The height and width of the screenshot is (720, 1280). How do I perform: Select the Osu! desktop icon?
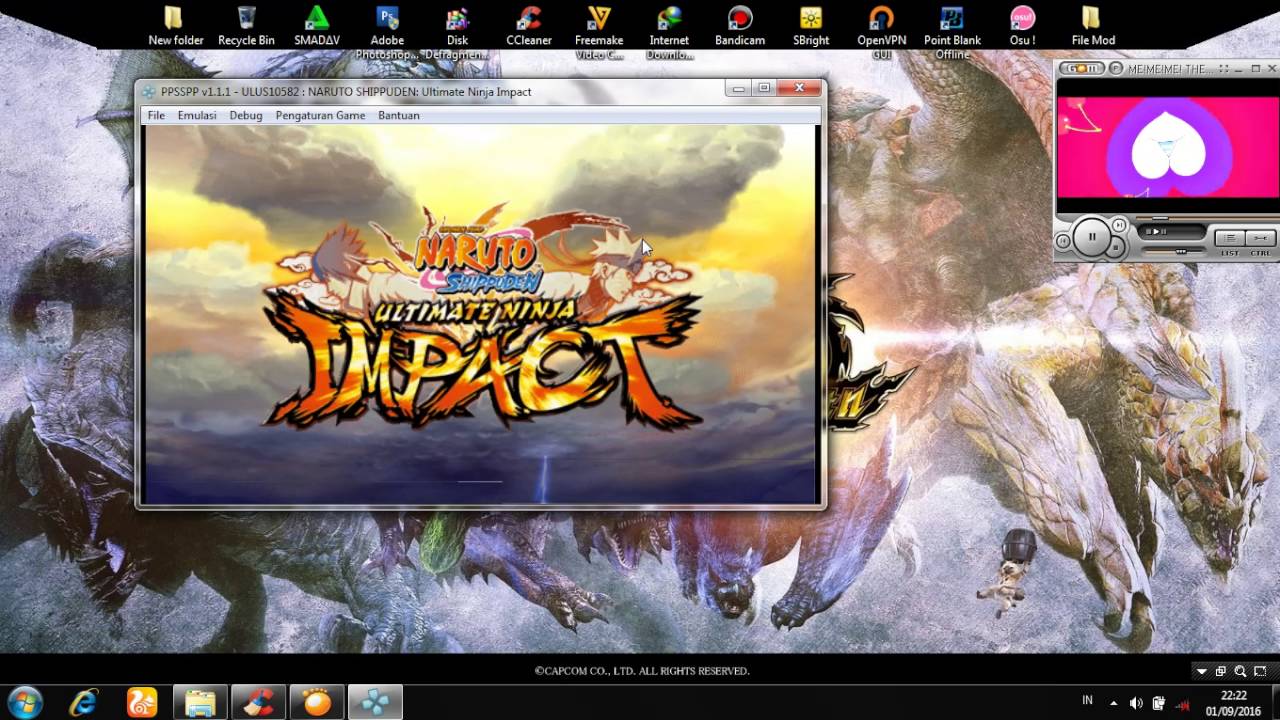tap(1022, 26)
